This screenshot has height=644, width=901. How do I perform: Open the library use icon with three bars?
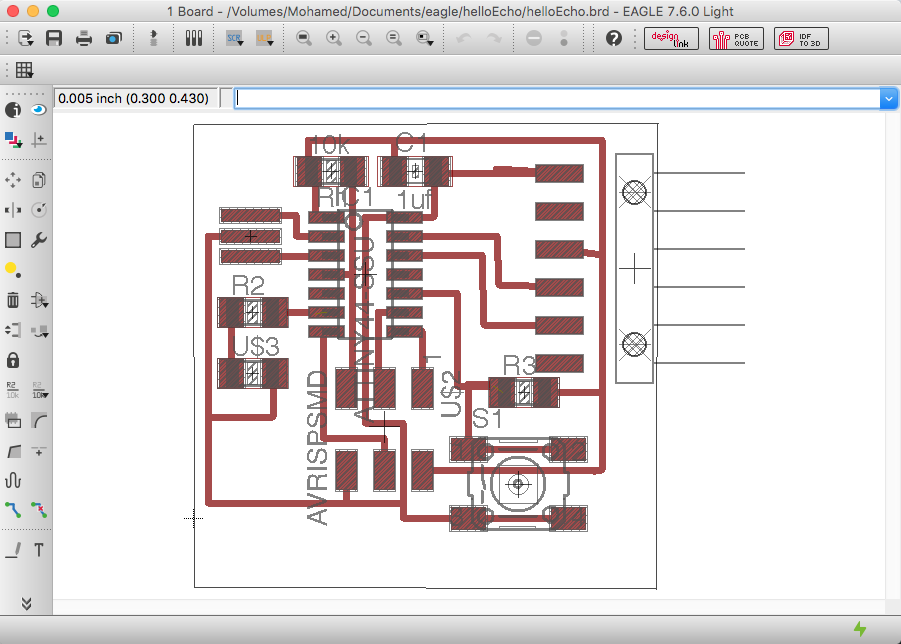point(194,38)
